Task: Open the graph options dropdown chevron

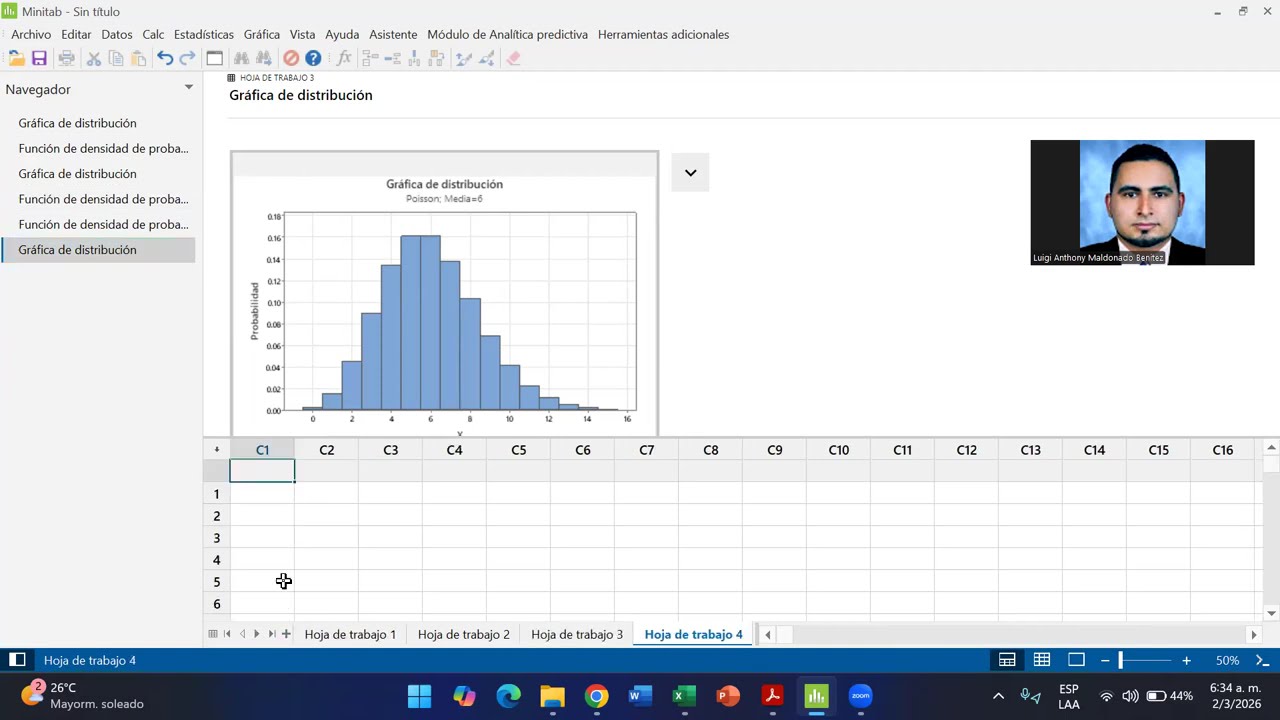Action: (x=690, y=173)
